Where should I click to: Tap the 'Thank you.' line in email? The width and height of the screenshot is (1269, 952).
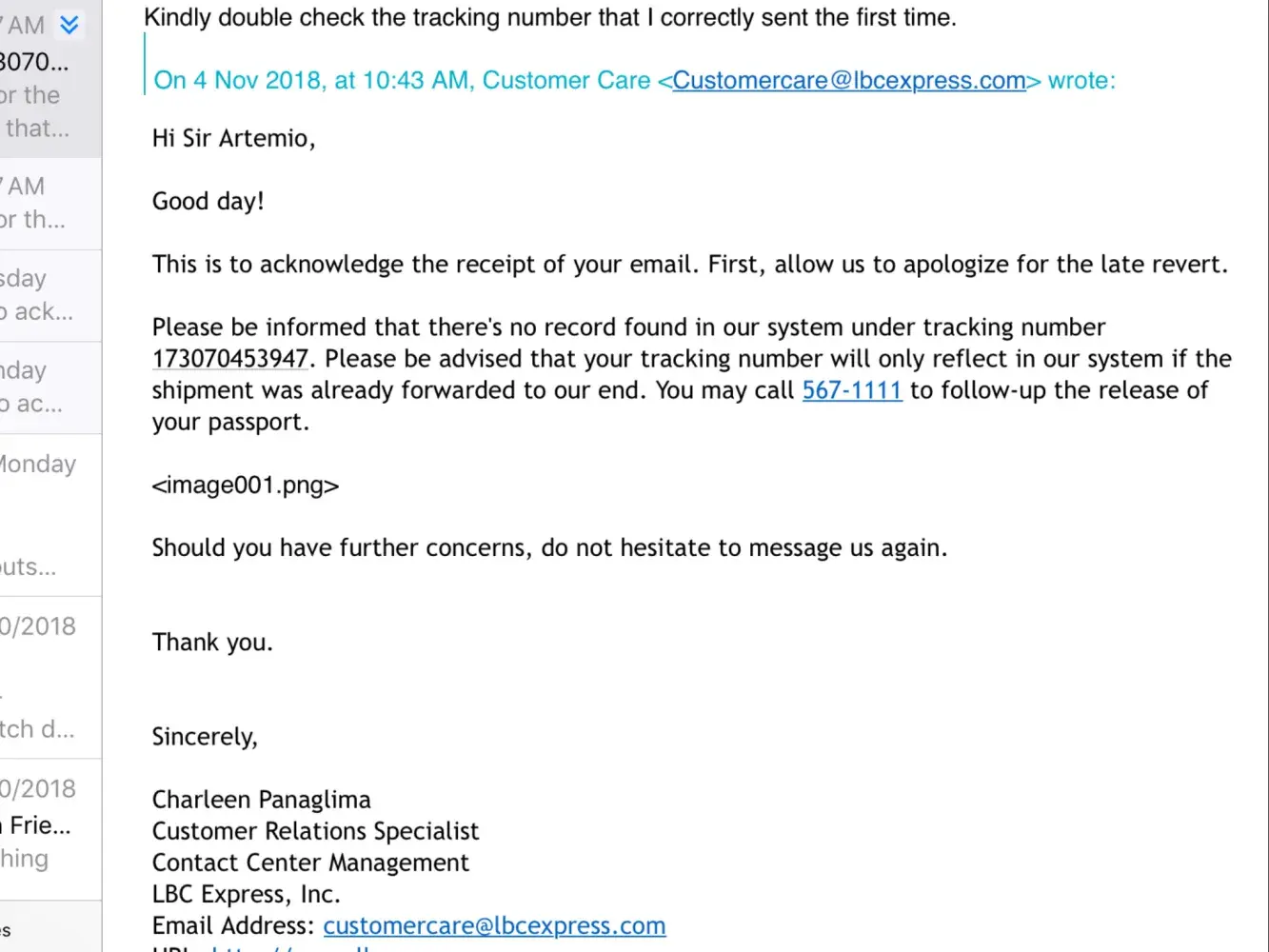pyautogui.click(x=212, y=643)
